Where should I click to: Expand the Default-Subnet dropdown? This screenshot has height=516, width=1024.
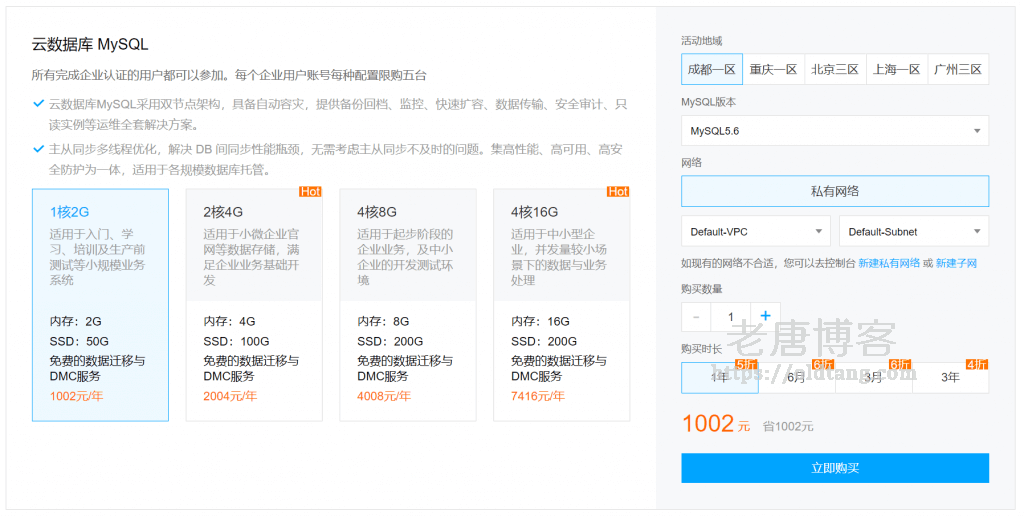point(914,231)
